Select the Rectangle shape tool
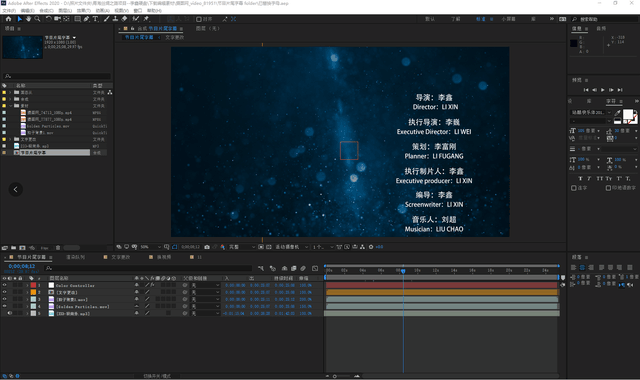The height and width of the screenshot is (380, 640). tap(77, 19)
